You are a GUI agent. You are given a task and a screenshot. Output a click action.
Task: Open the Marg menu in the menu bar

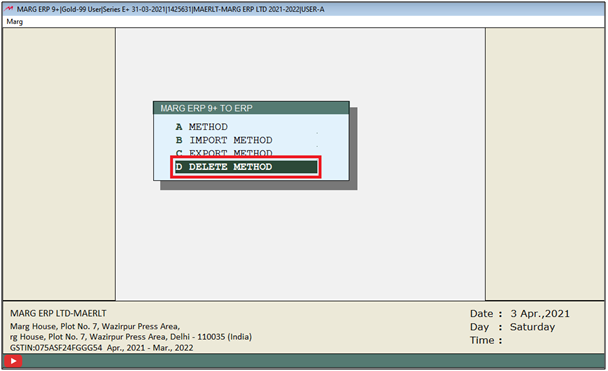(15, 22)
